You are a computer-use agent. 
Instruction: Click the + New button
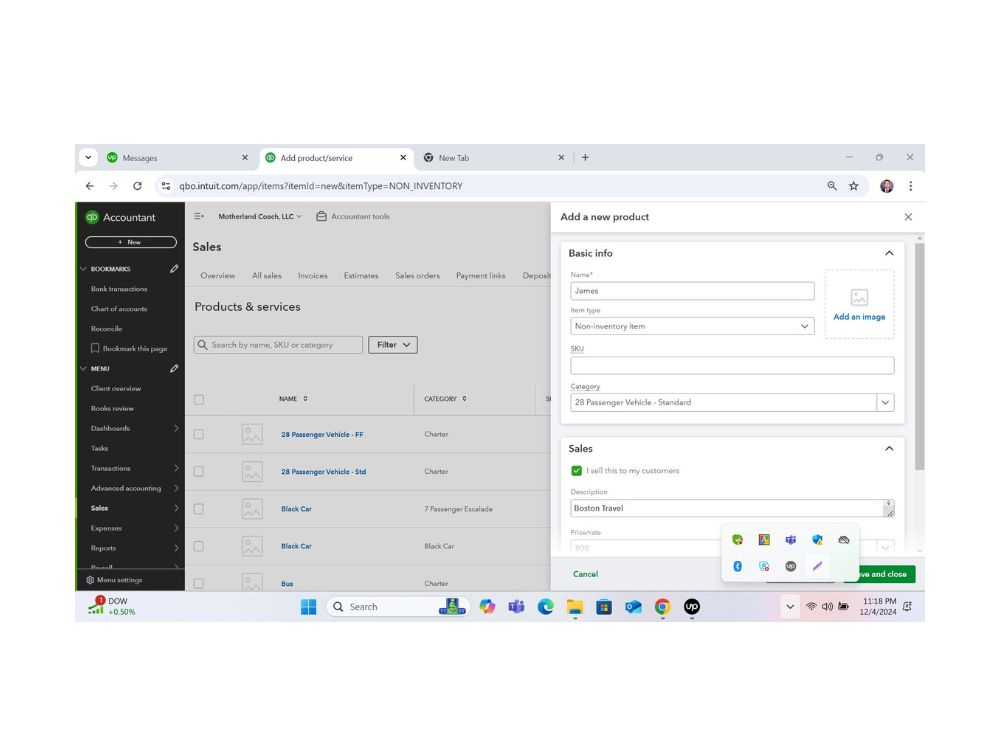pyautogui.click(x=131, y=242)
